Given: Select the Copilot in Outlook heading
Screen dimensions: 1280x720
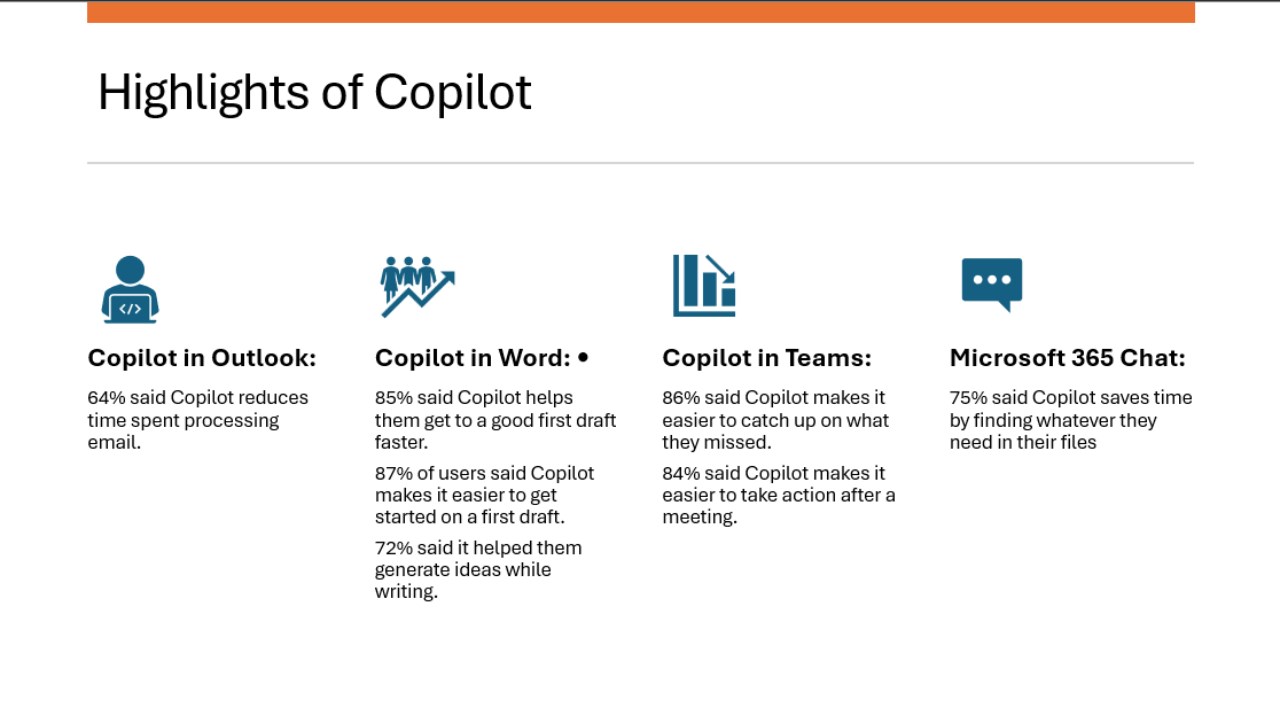Looking at the screenshot, I should [x=202, y=358].
